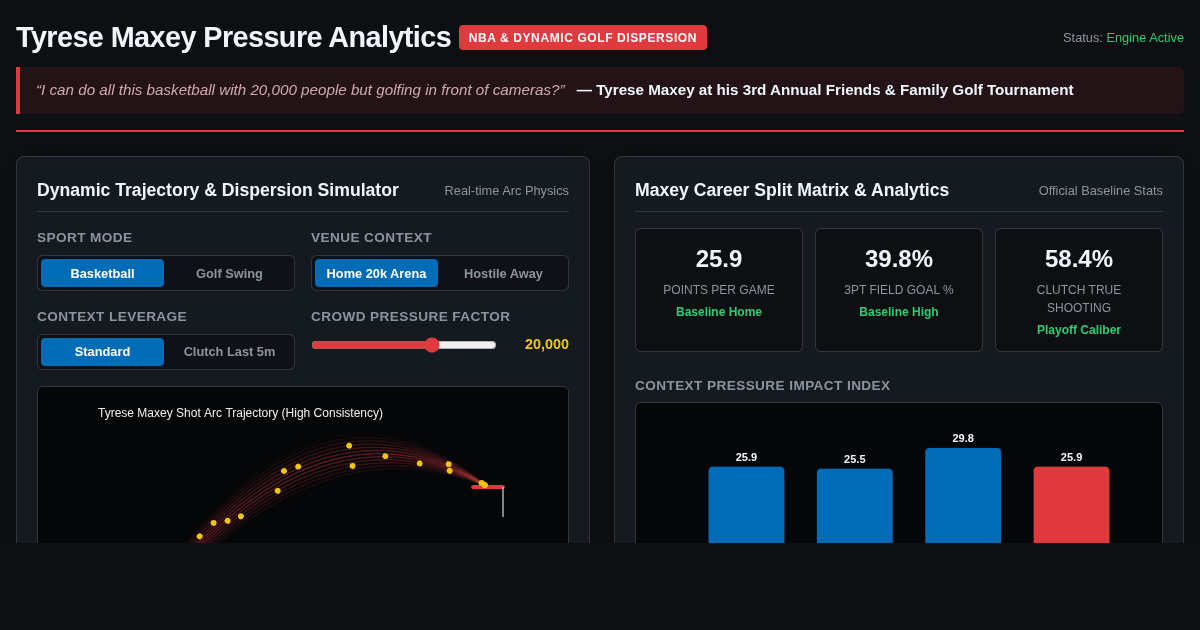Select Hostile Away venue context

pyautogui.click(x=503, y=273)
